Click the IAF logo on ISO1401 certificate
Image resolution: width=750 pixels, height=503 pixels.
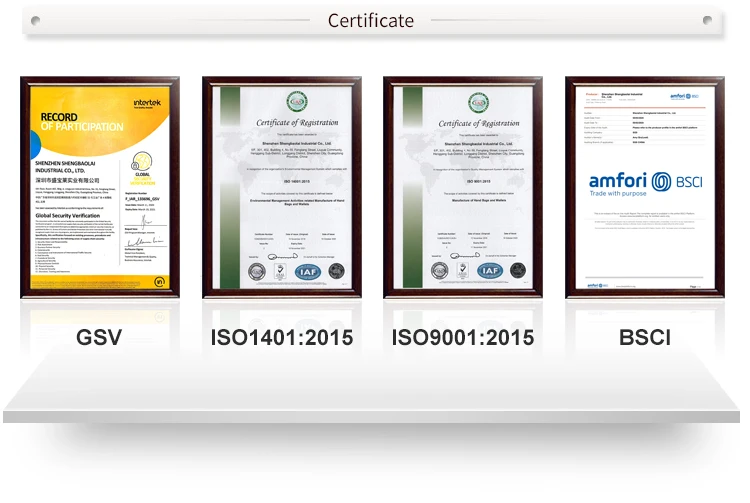[308, 272]
